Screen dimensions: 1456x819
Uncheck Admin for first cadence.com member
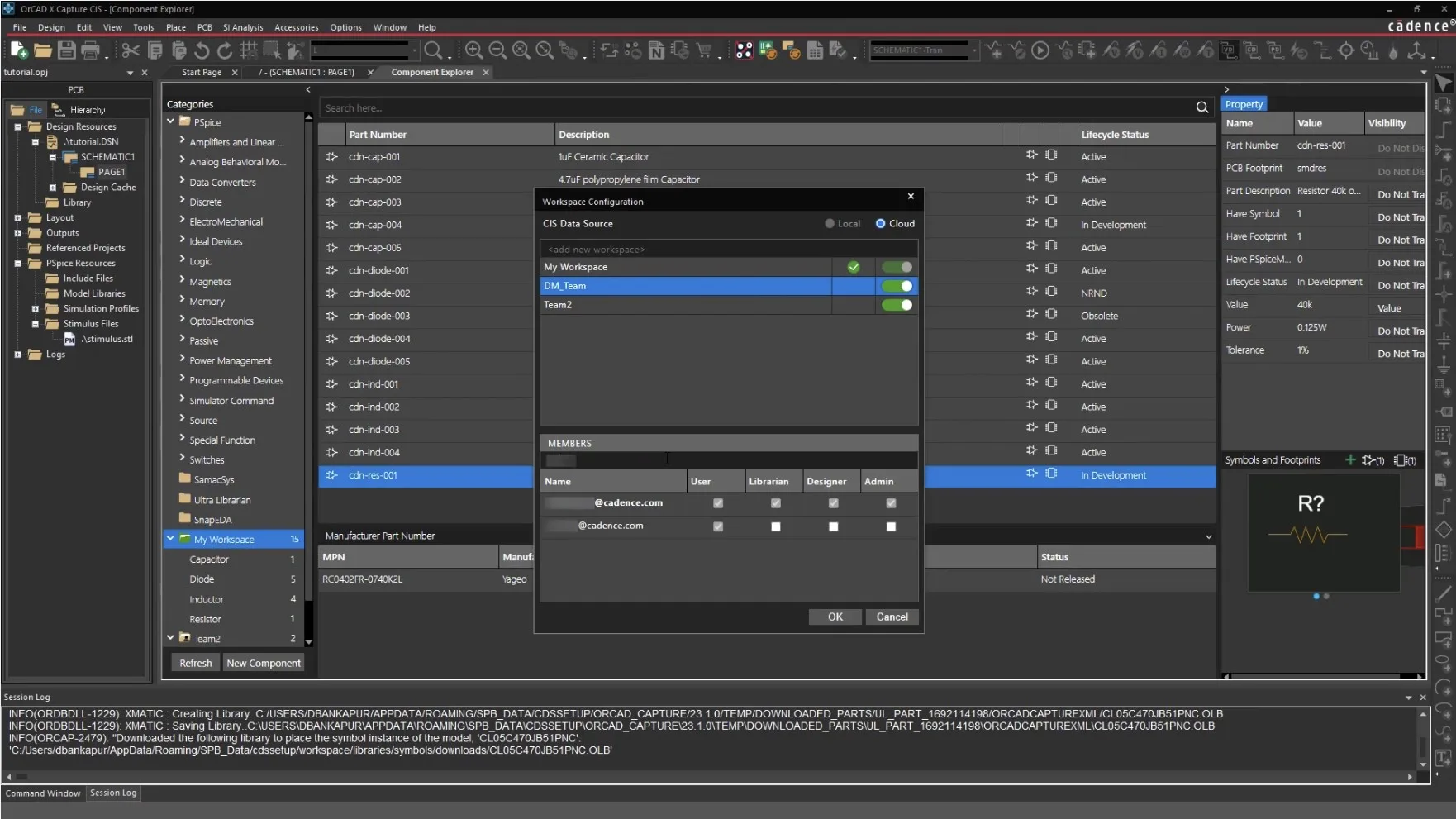pos(891,503)
